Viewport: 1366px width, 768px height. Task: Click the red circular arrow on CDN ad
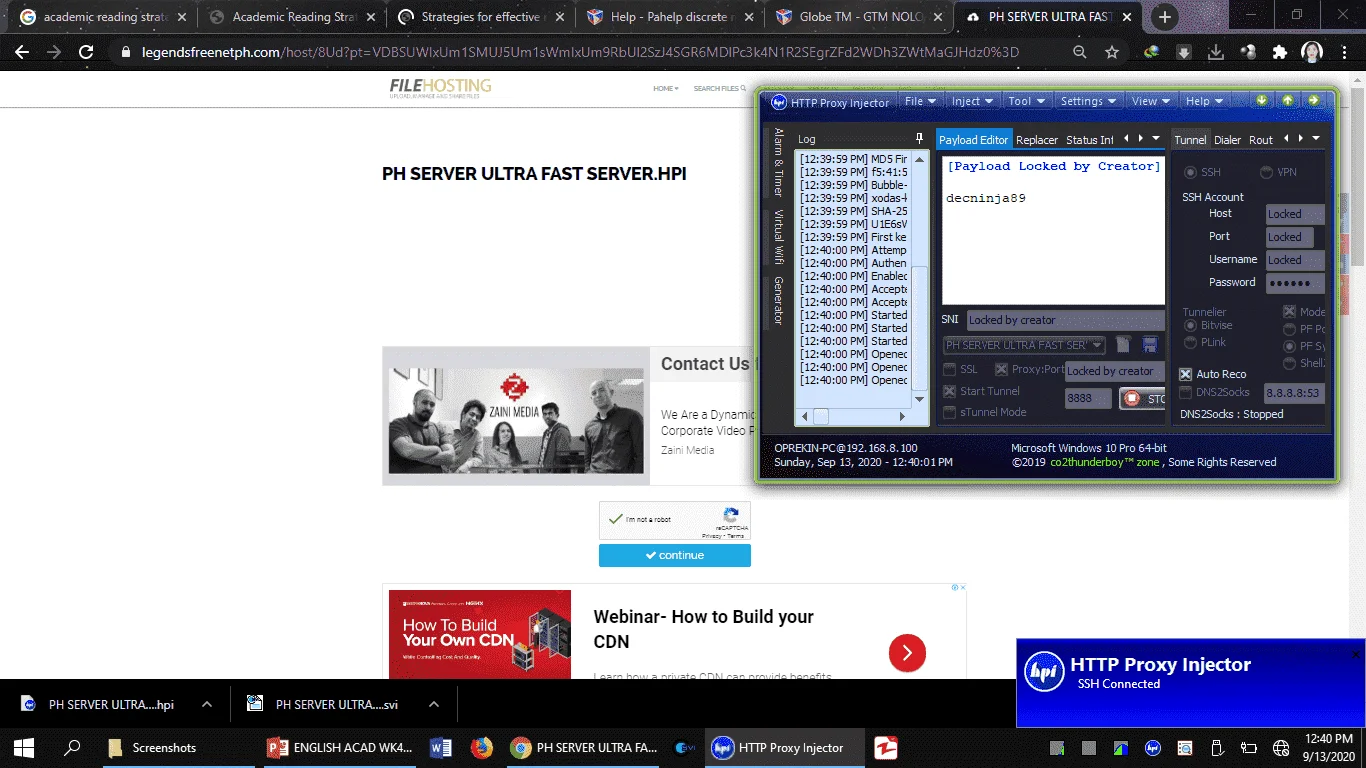point(907,654)
